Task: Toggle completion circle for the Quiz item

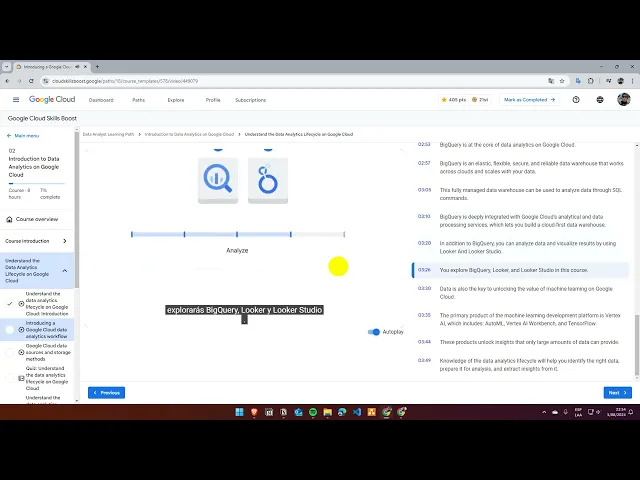Action: pyautogui.click(x=10, y=378)
